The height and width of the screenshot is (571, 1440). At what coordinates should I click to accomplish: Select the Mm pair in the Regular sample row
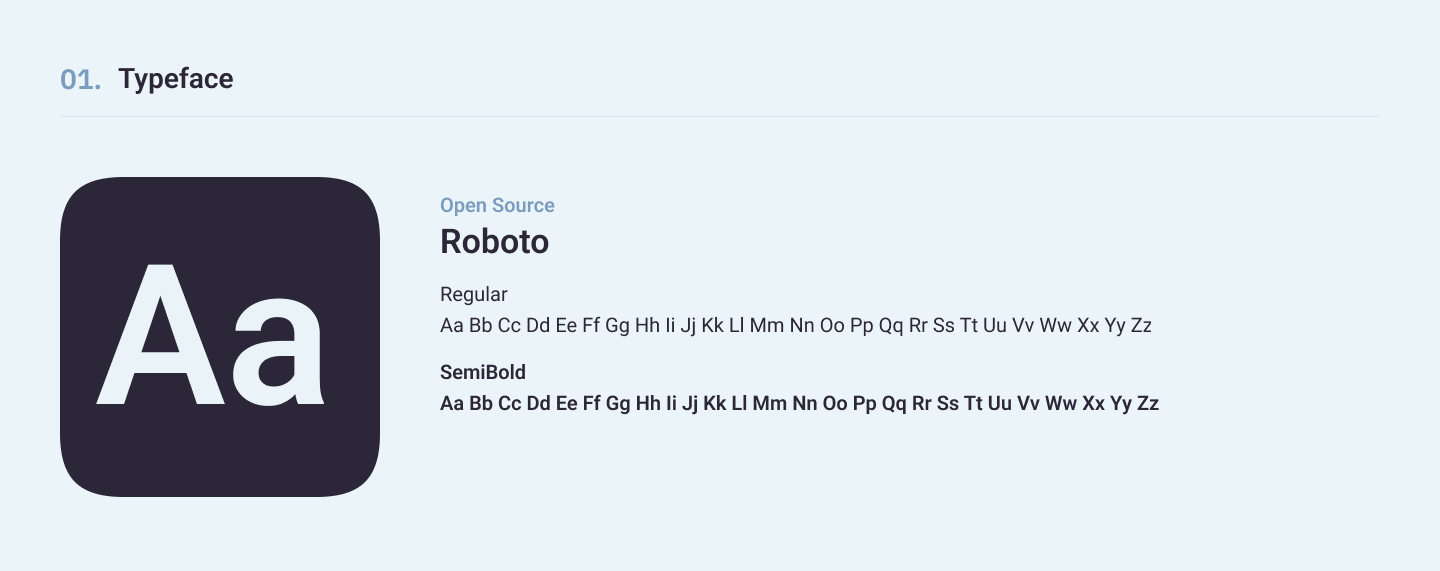[x=767, y=325]
